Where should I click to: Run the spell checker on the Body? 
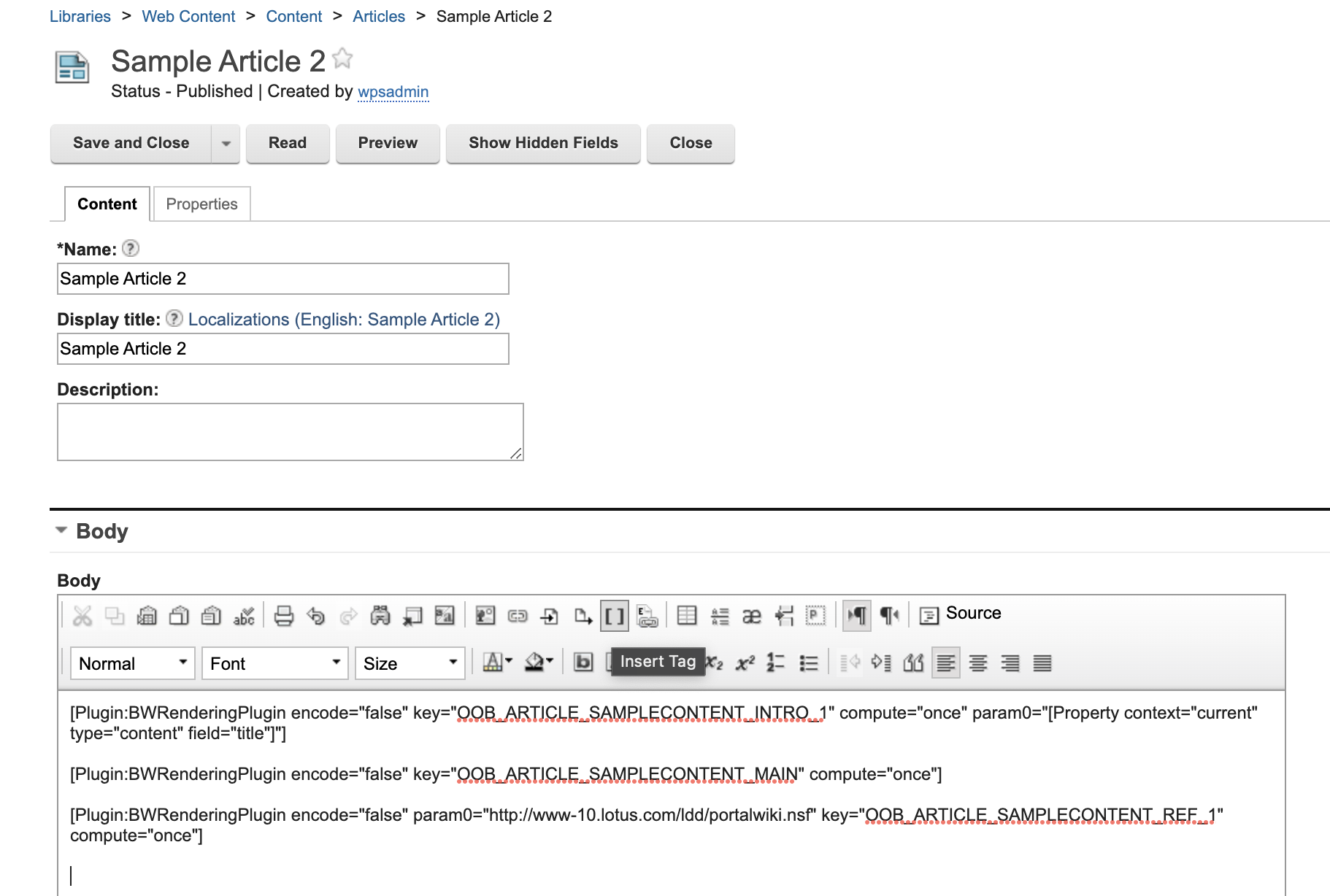point(244,616)
